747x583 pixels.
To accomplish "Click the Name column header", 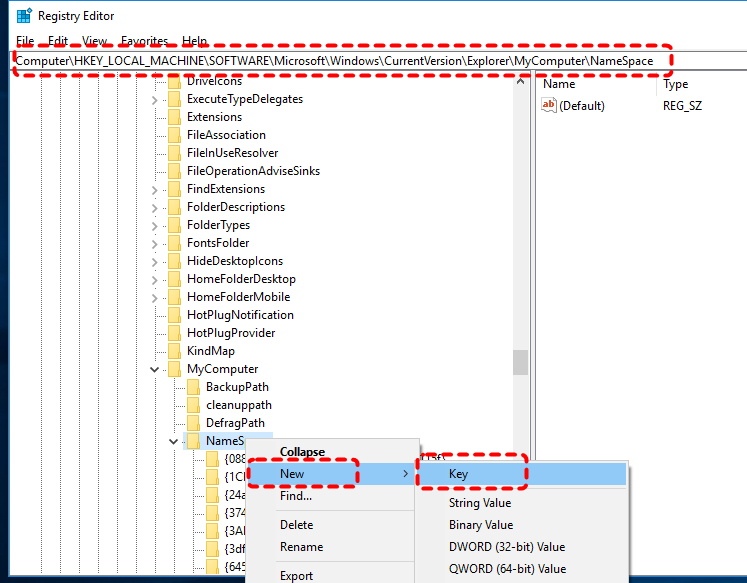I will coord(559,85).
